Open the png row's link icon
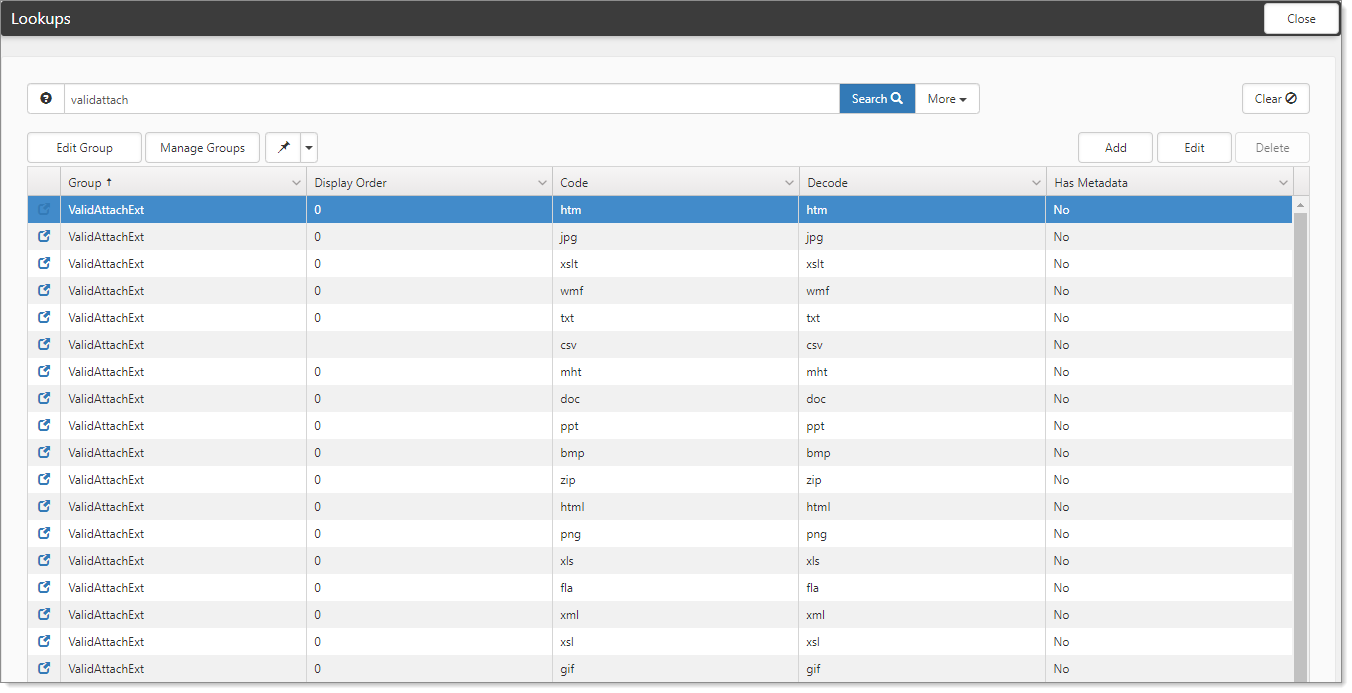1352x693 pixels. 44,534
